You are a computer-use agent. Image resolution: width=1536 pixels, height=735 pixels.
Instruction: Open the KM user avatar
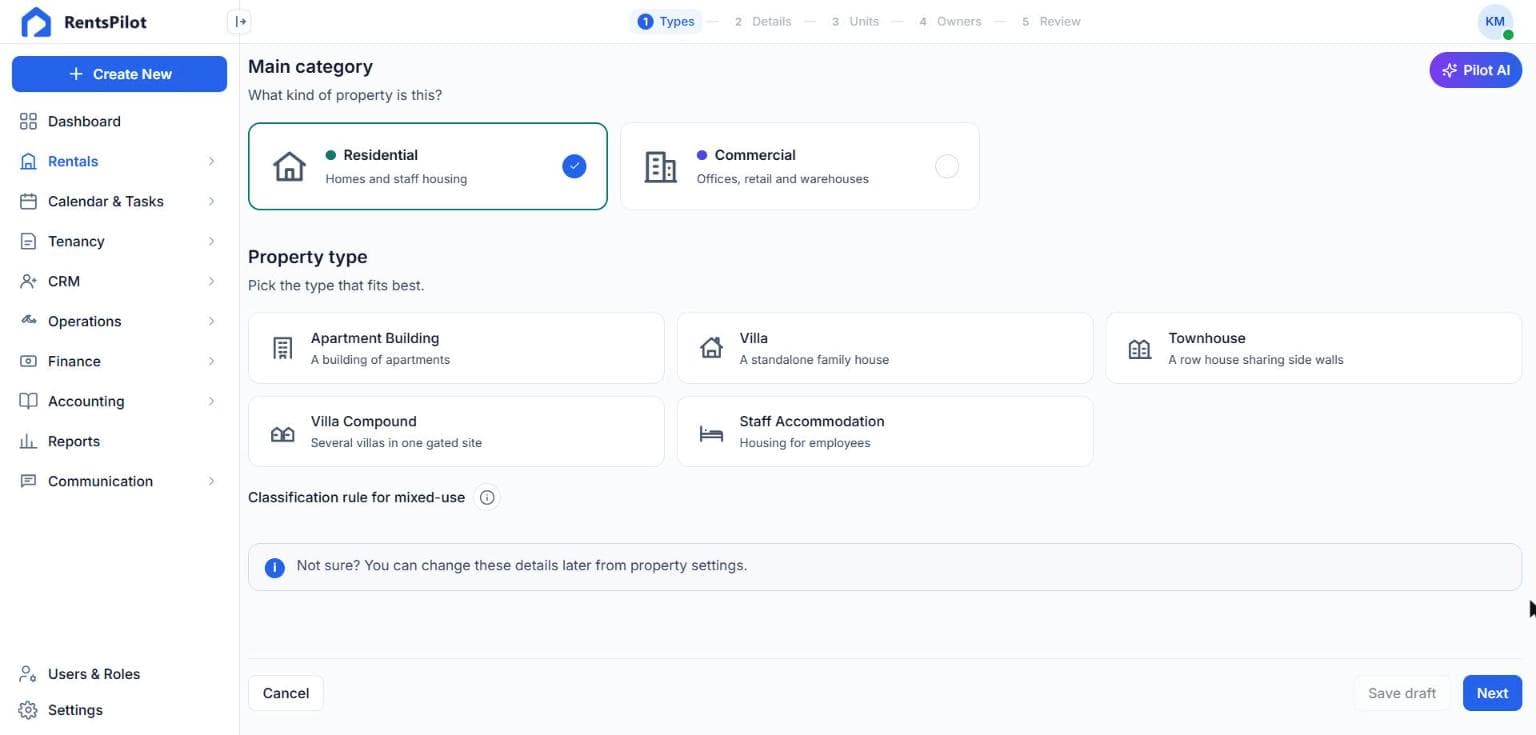click(x=1495, y=21)
